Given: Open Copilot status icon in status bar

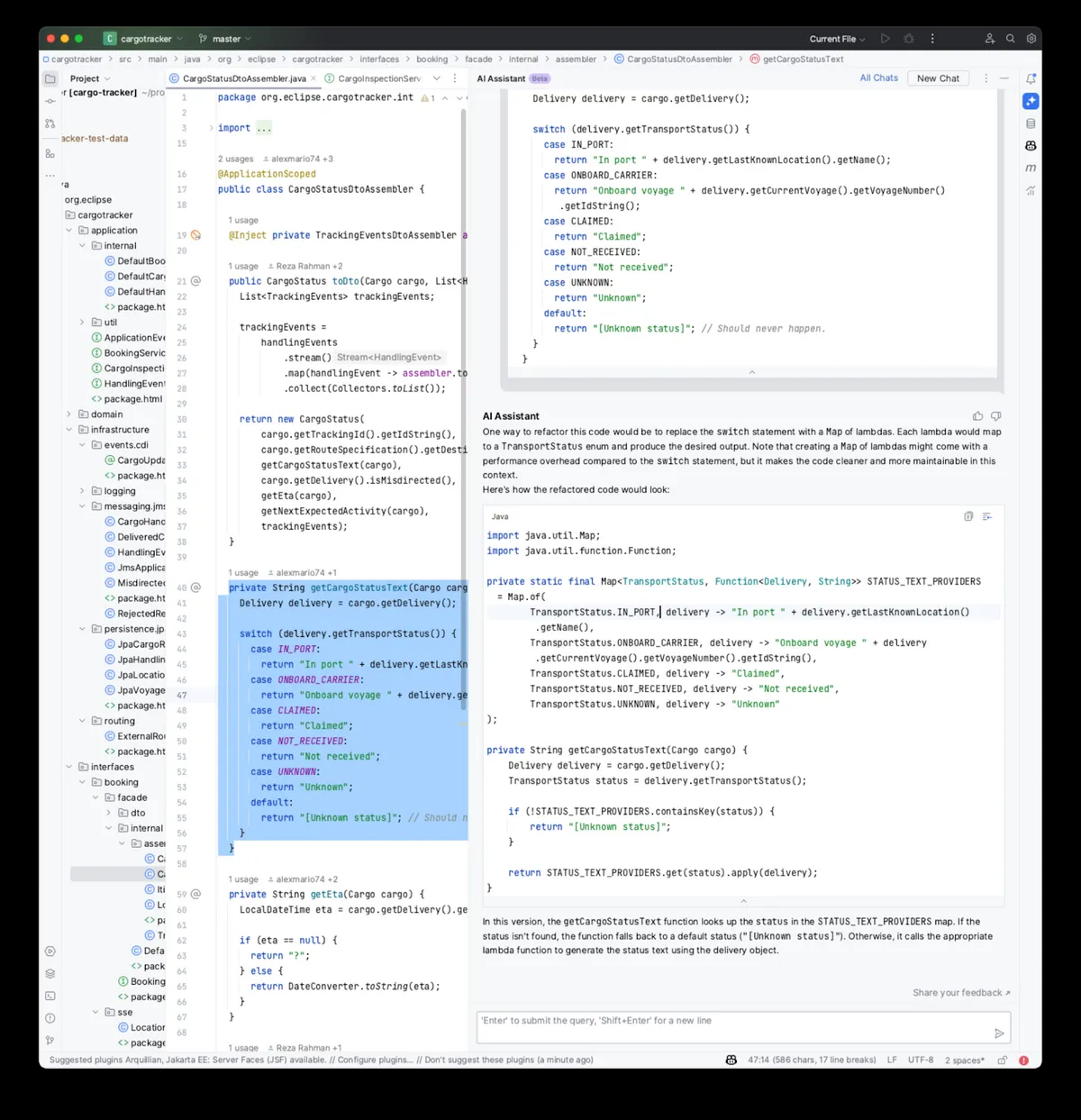Looking at the screenshot, I should (731, 1060).
